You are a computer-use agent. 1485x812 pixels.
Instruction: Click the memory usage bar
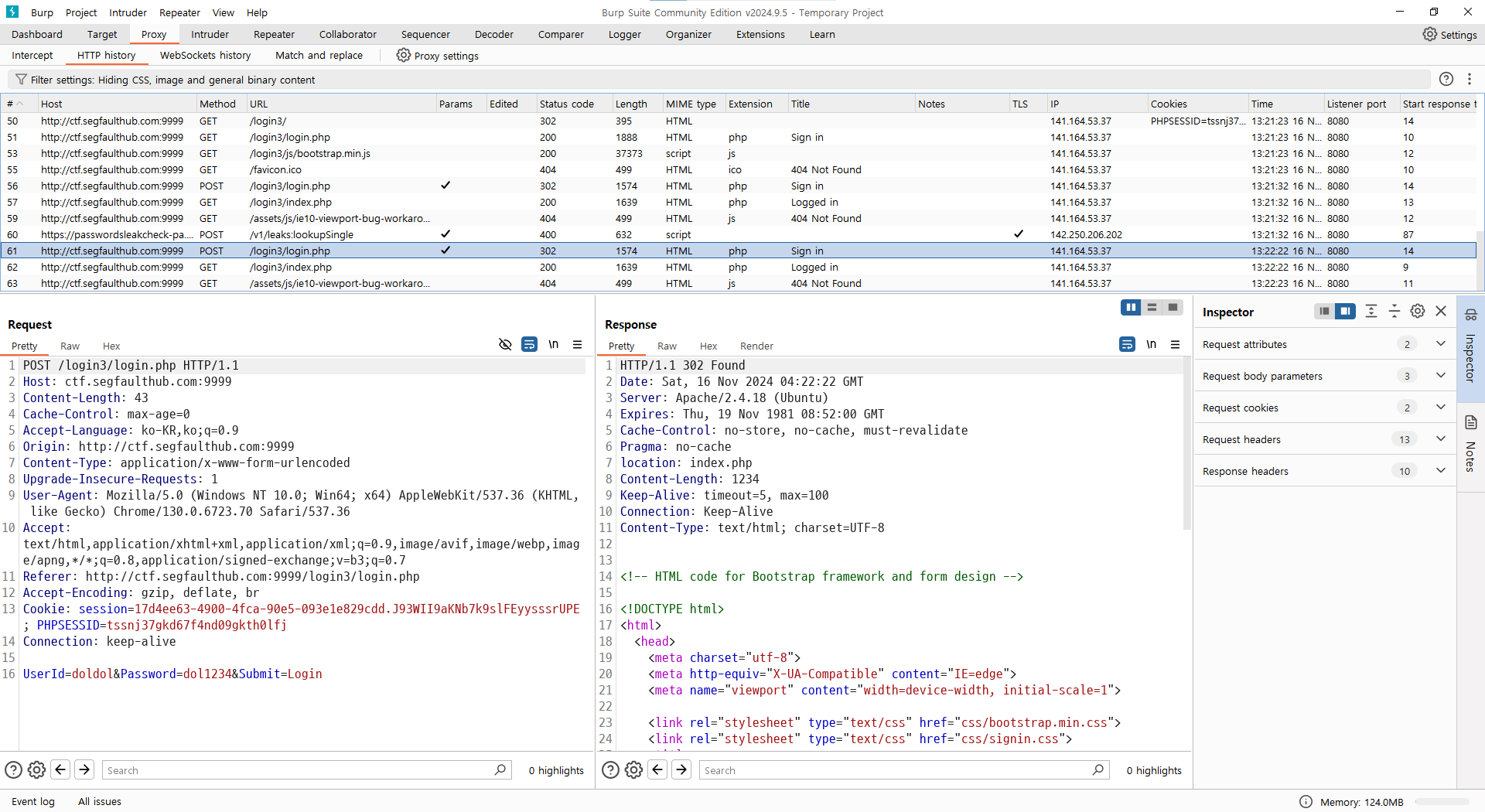coord(1442,802)
